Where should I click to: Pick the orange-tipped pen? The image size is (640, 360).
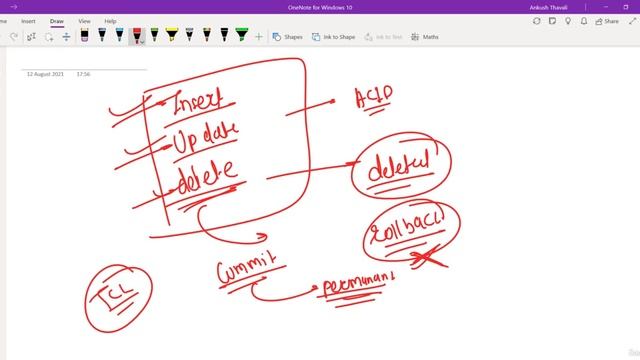(207, 36)
